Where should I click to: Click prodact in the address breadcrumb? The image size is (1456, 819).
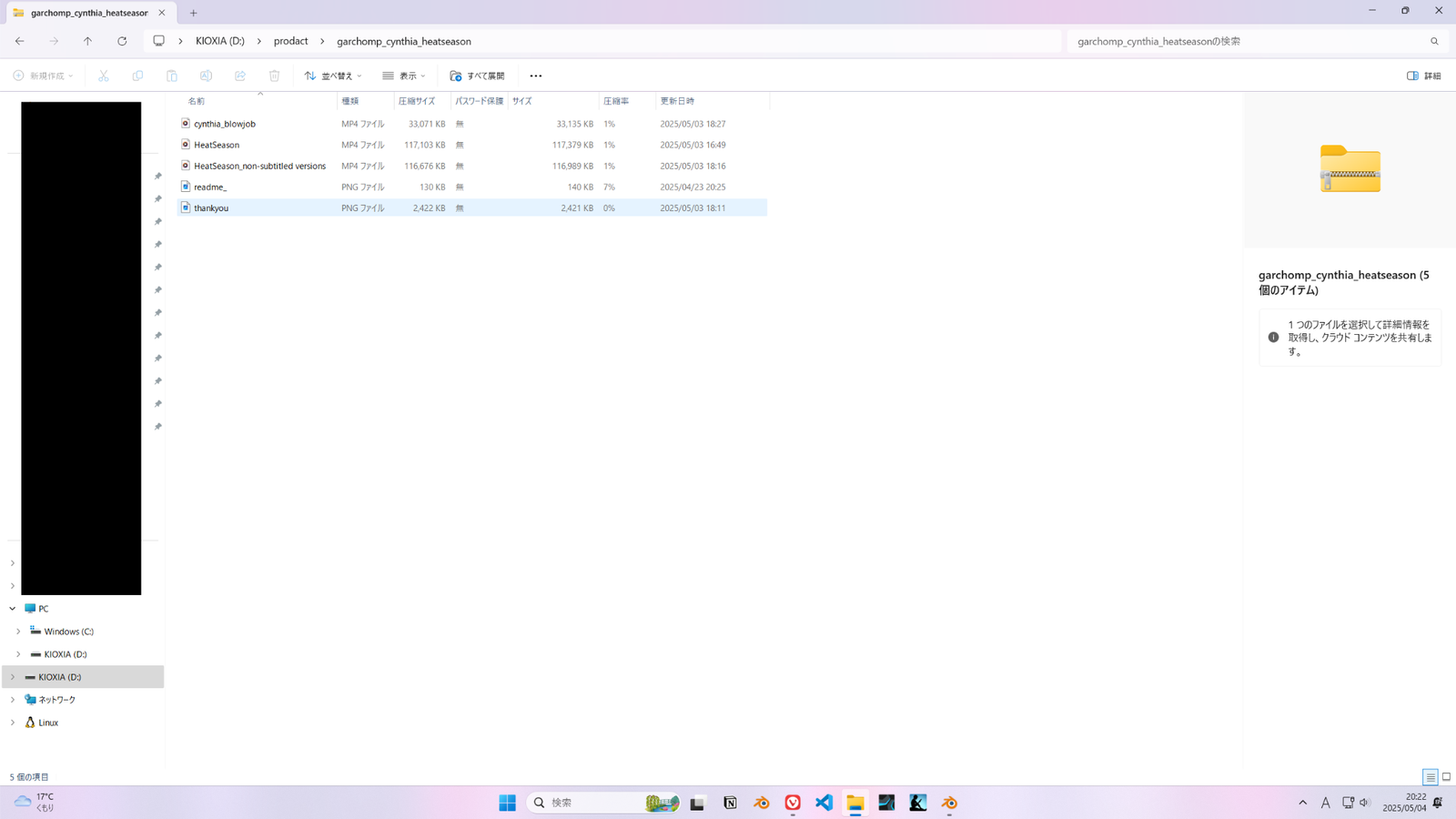pos(291,41)
